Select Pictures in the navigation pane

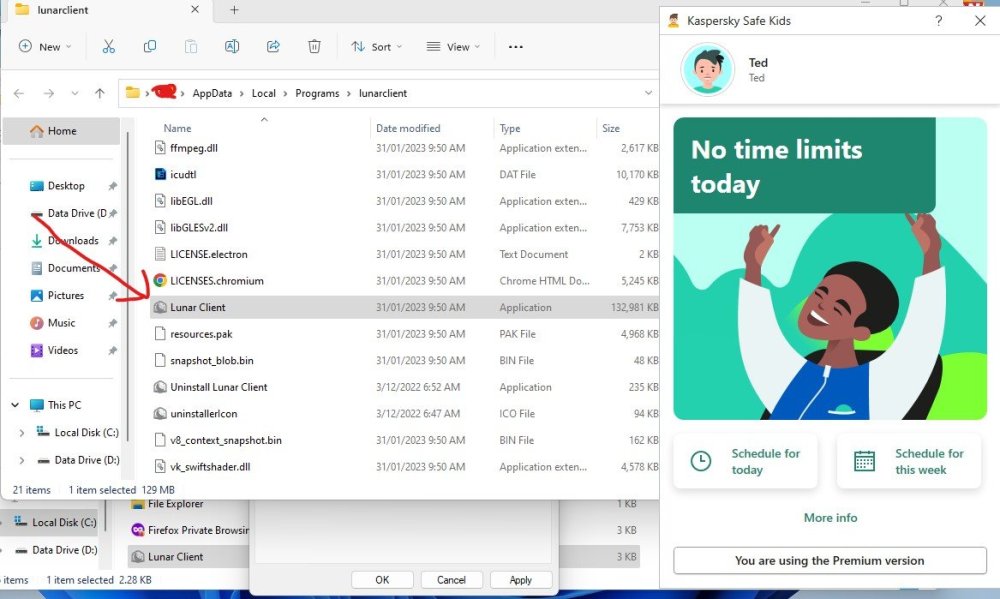(66, 295)
